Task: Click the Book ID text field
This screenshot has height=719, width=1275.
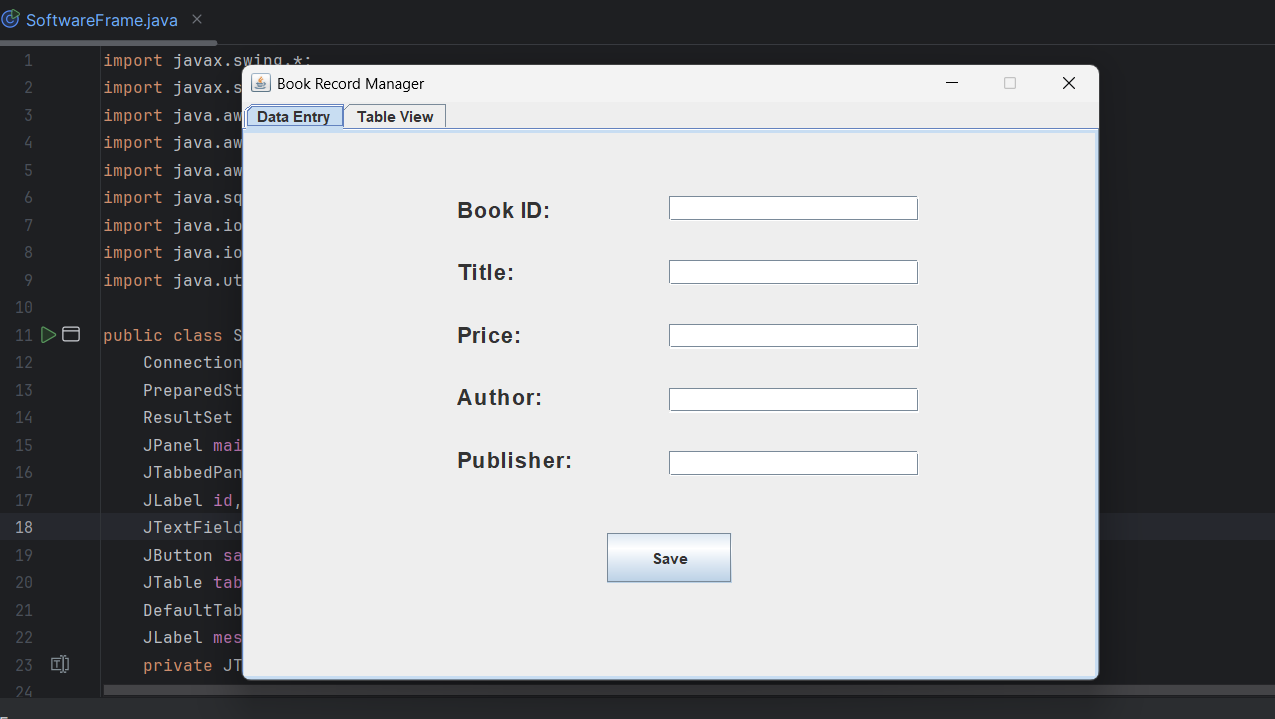Action: (793, 208)
